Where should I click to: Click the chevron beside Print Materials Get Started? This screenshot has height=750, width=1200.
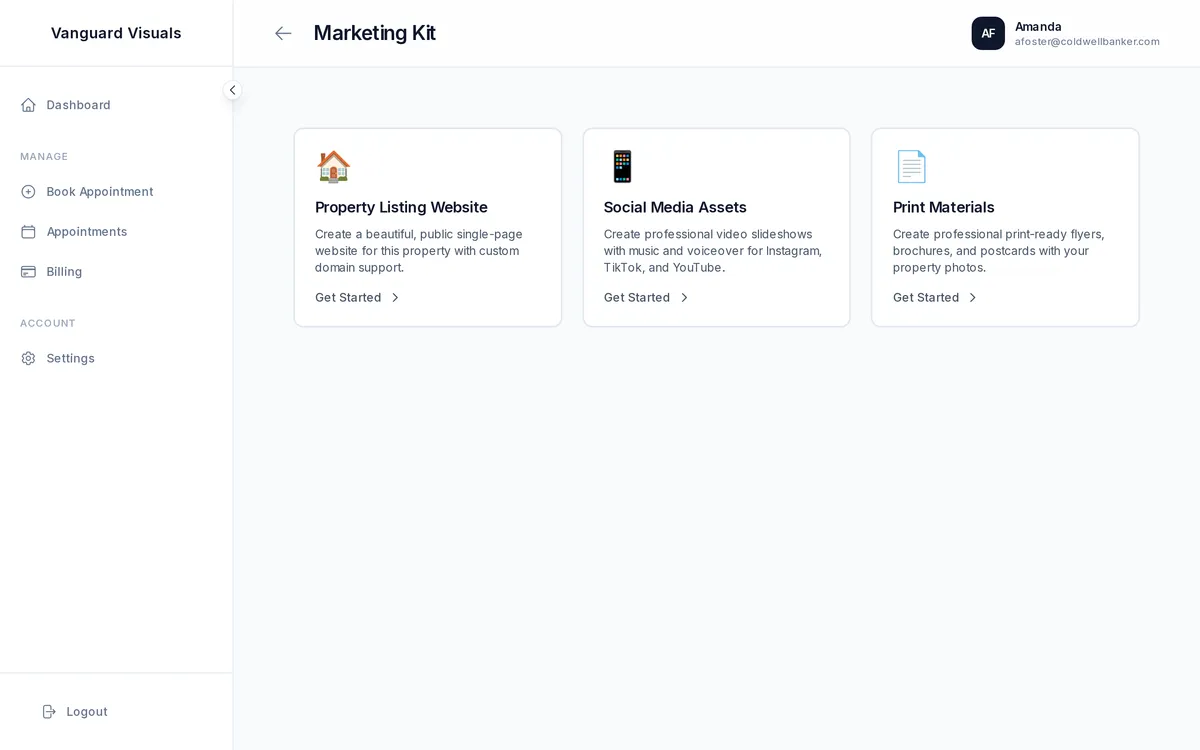972,297
